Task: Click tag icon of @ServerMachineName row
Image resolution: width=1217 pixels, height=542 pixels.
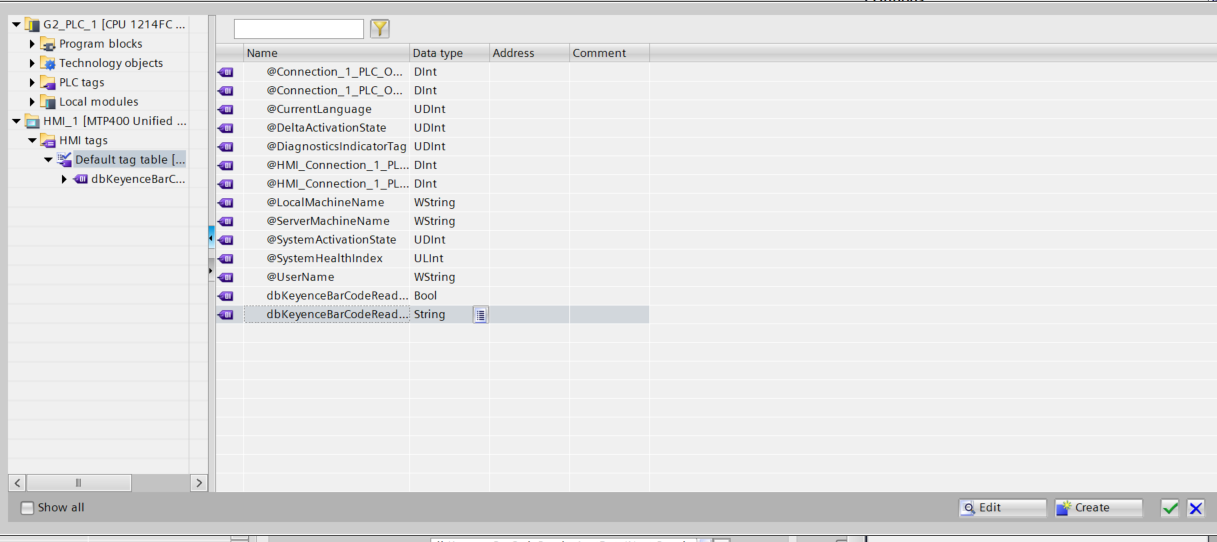Action: click(x=225, y=221)
